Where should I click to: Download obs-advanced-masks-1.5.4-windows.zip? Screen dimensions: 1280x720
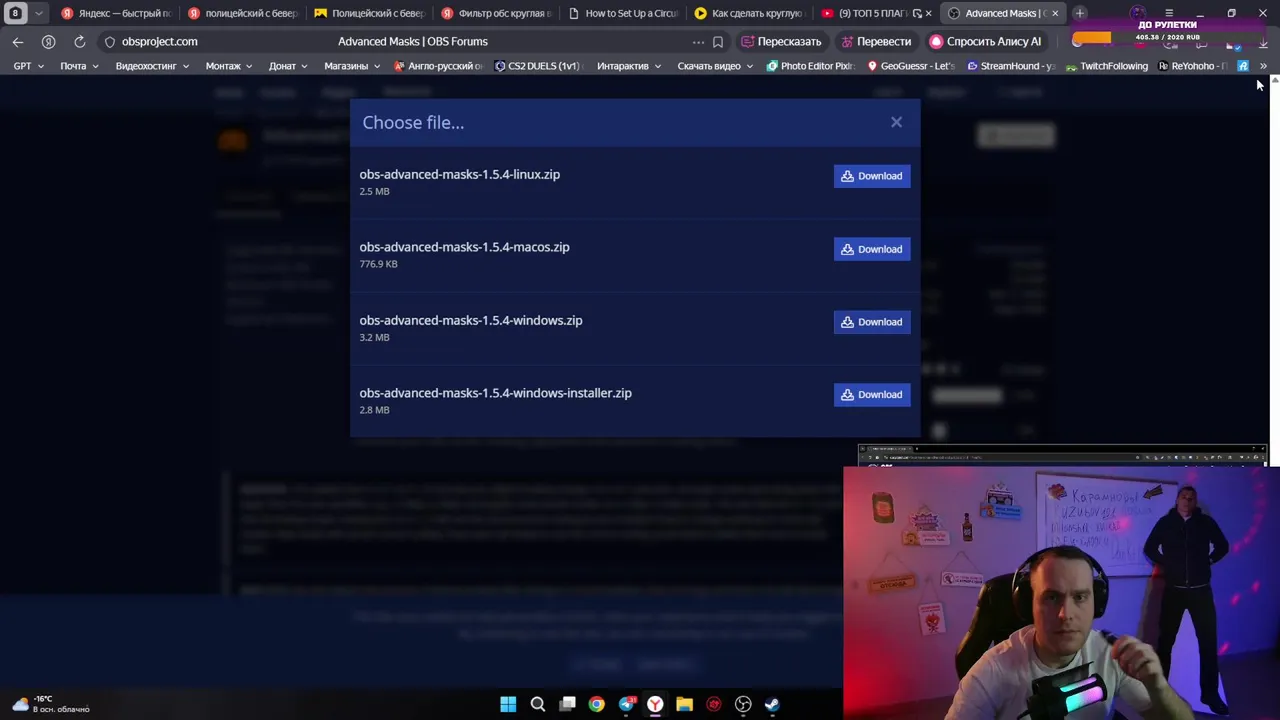(872, 322)
